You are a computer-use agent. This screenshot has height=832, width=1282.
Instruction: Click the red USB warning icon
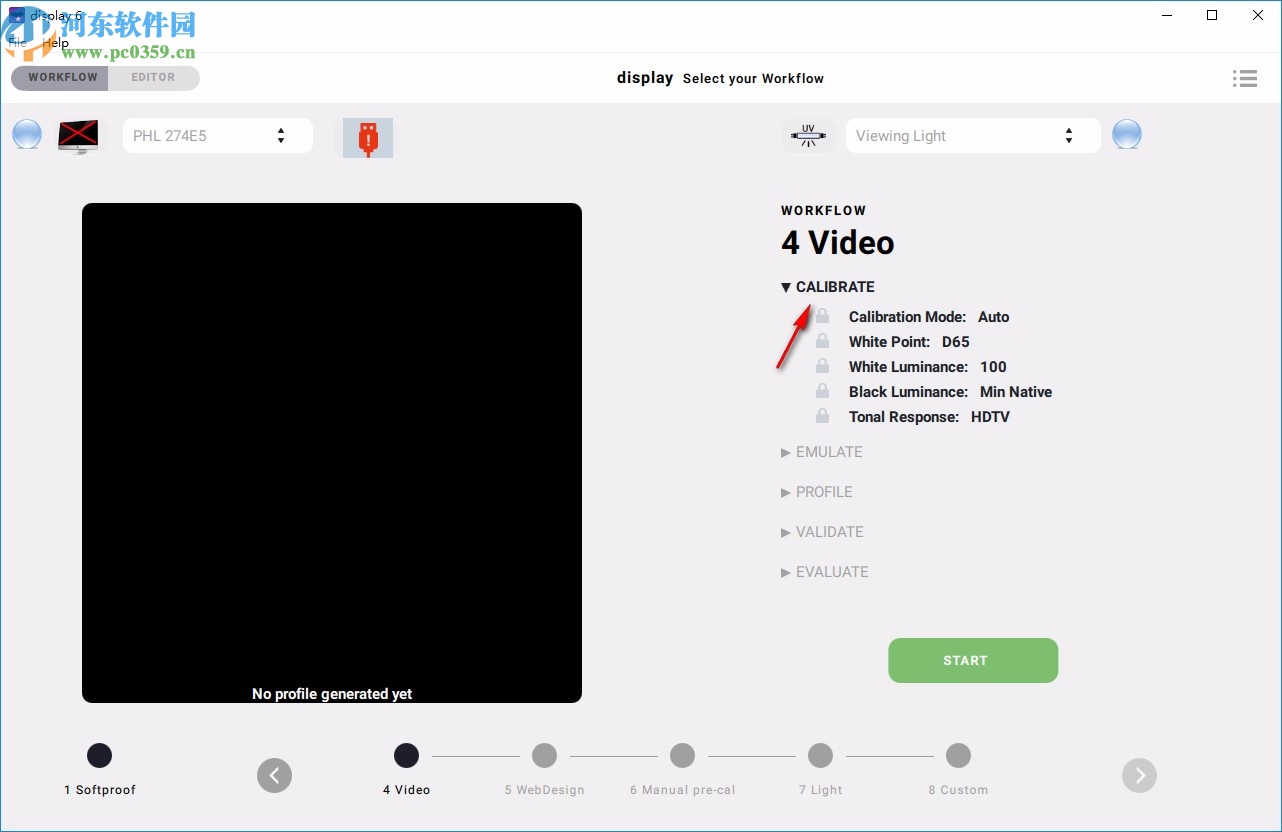pos(368,138)
